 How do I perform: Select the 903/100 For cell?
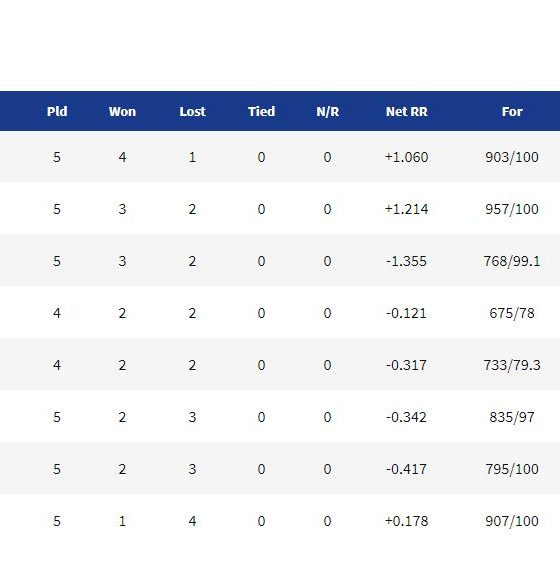click(x=512, y=157)
